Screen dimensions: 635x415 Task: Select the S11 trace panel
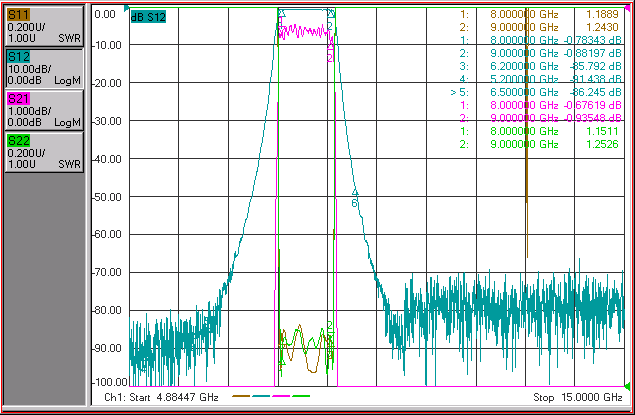click(x=45, y=26)
